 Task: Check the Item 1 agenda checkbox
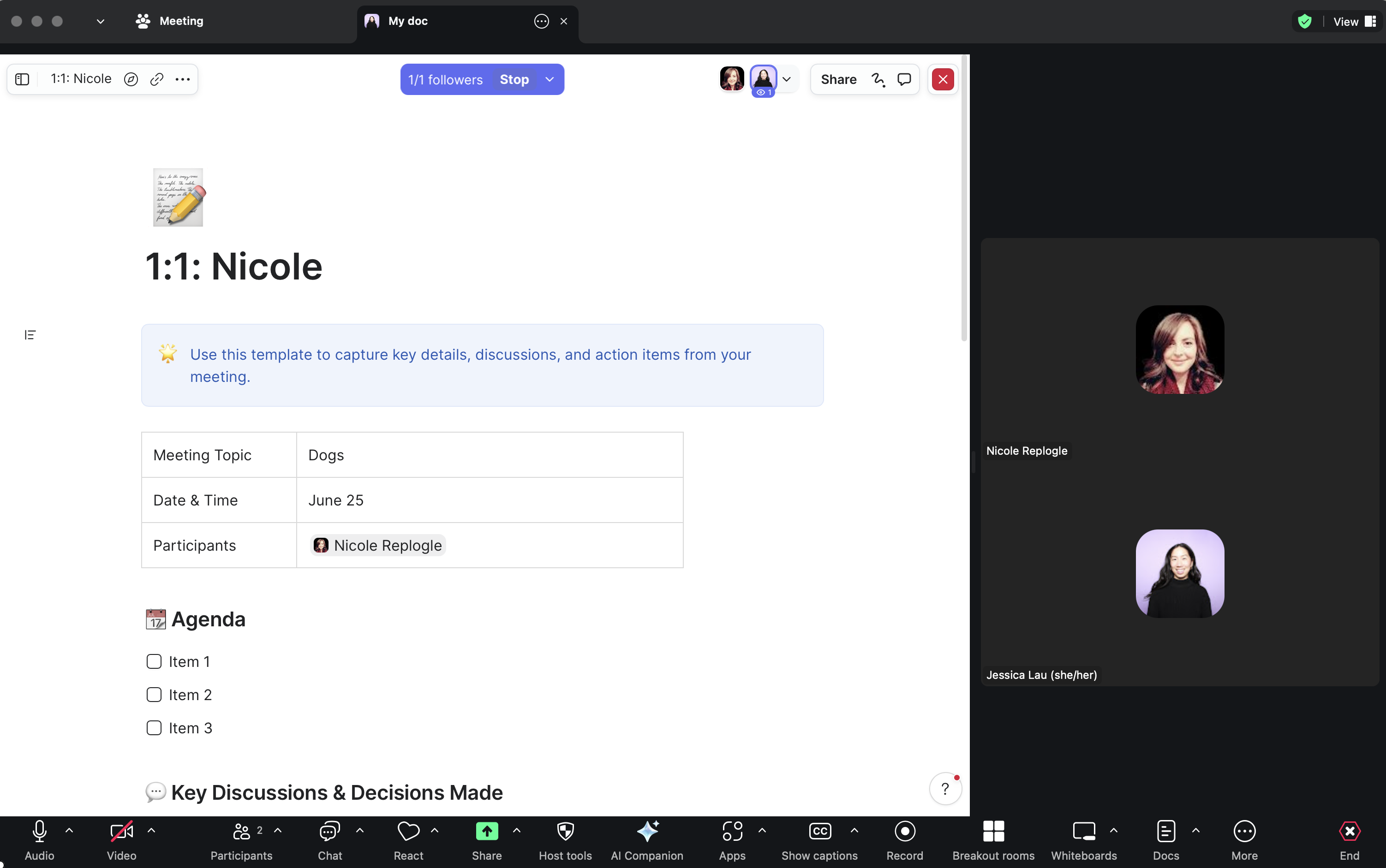point(154,661)
